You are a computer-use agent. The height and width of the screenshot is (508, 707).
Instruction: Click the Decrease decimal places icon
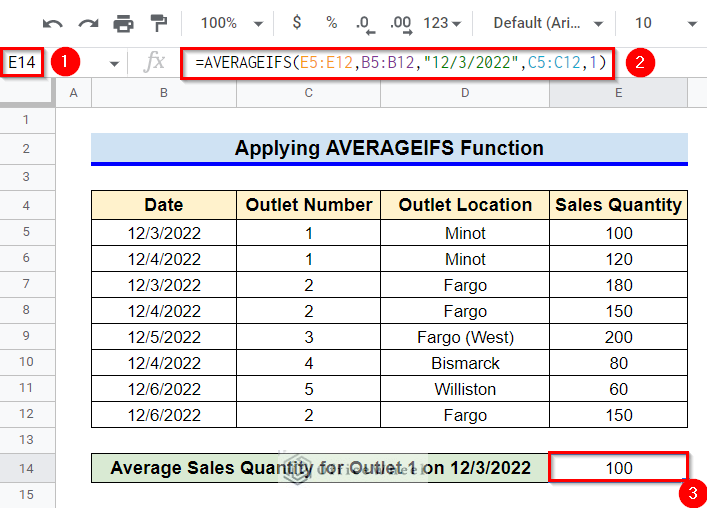tap(365, 23)
